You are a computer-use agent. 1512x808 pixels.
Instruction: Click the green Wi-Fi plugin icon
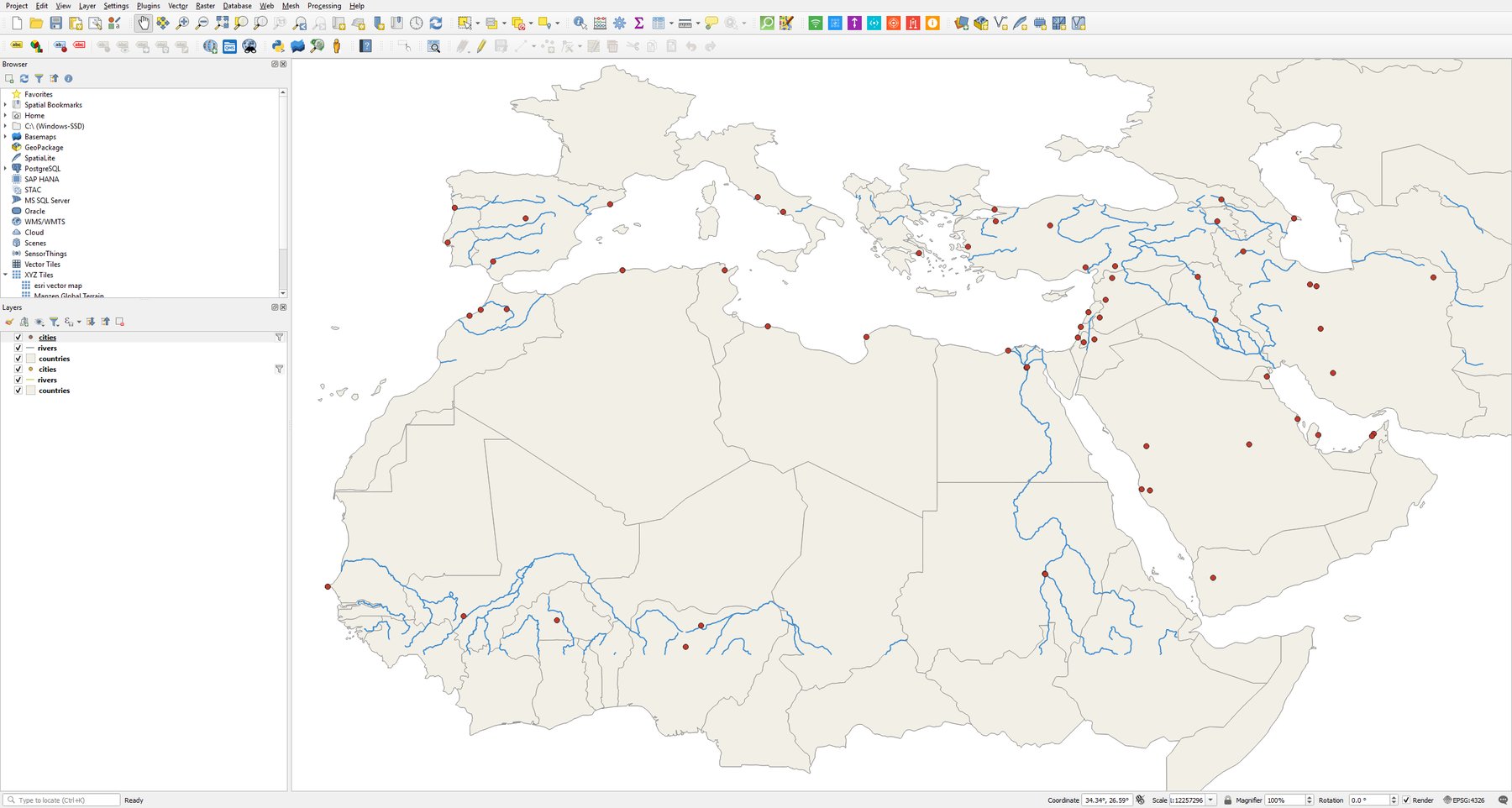point(815,24)
